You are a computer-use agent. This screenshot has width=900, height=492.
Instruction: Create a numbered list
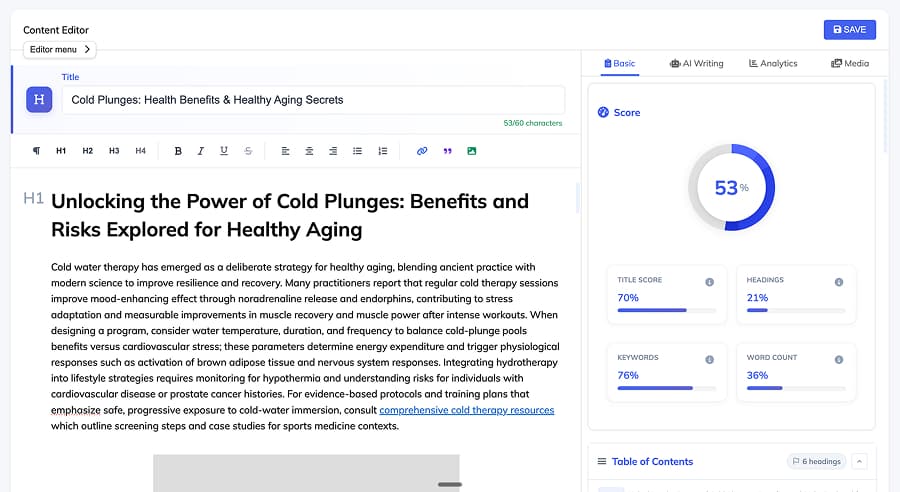382,151
